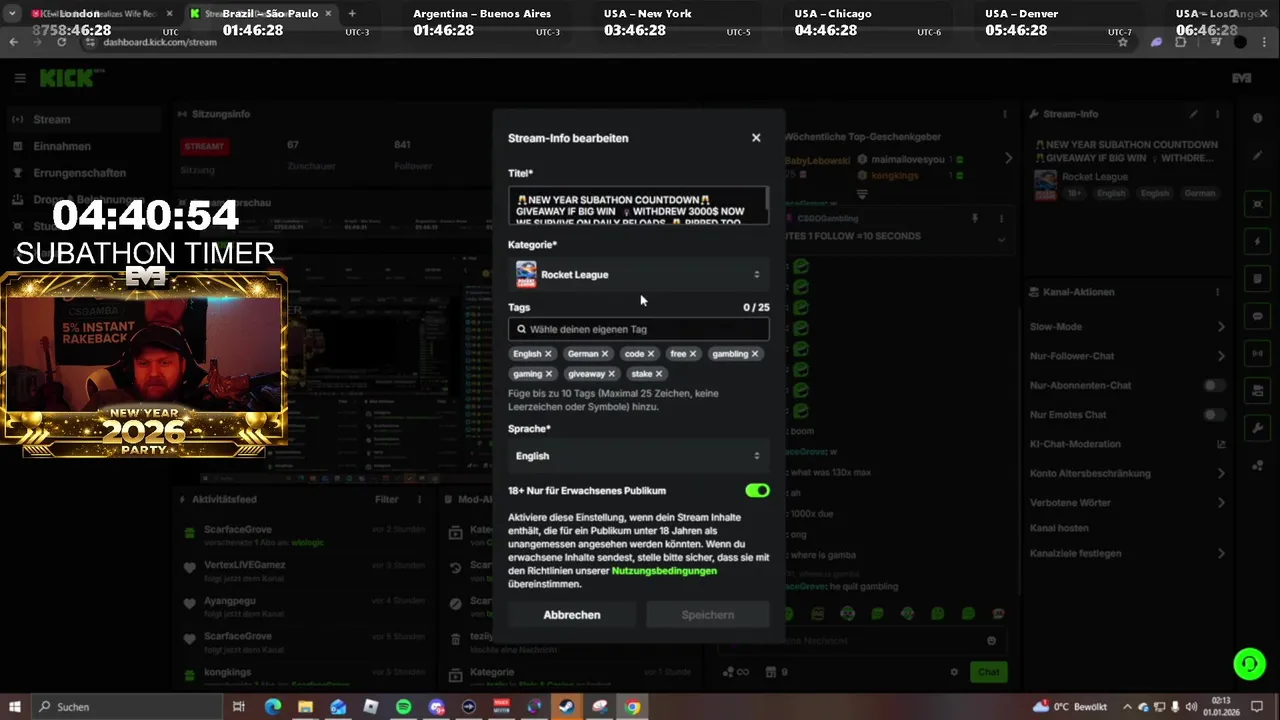The width and height of the screenshot is (1280, 720).
Task: Collapse the pinned CSGOGambling message chevron
Action: 1001,240
